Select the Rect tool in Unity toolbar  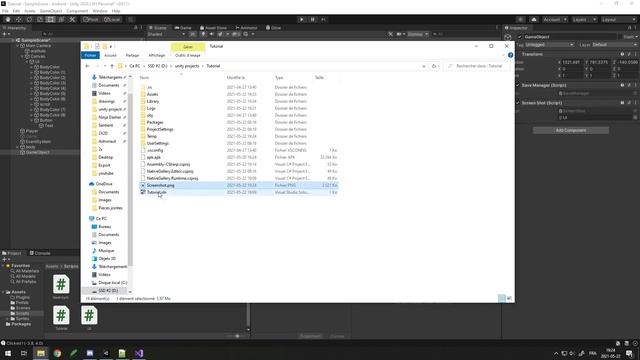(51, 19)
